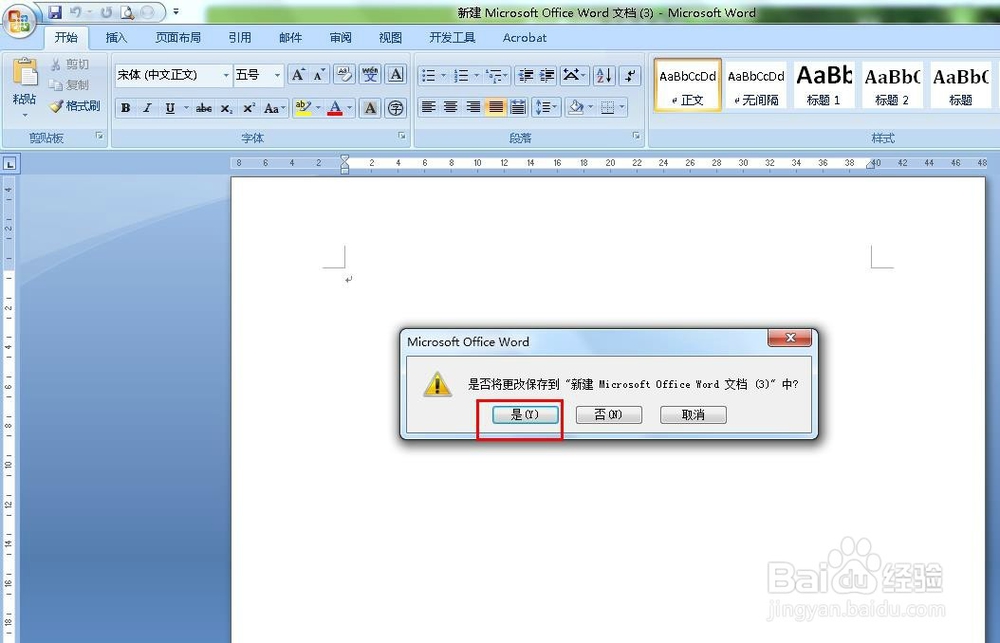The height and width of the screenshot is (643, 1000).
Task: Expand the underline style arrow
Action: [x=186, y=108]
